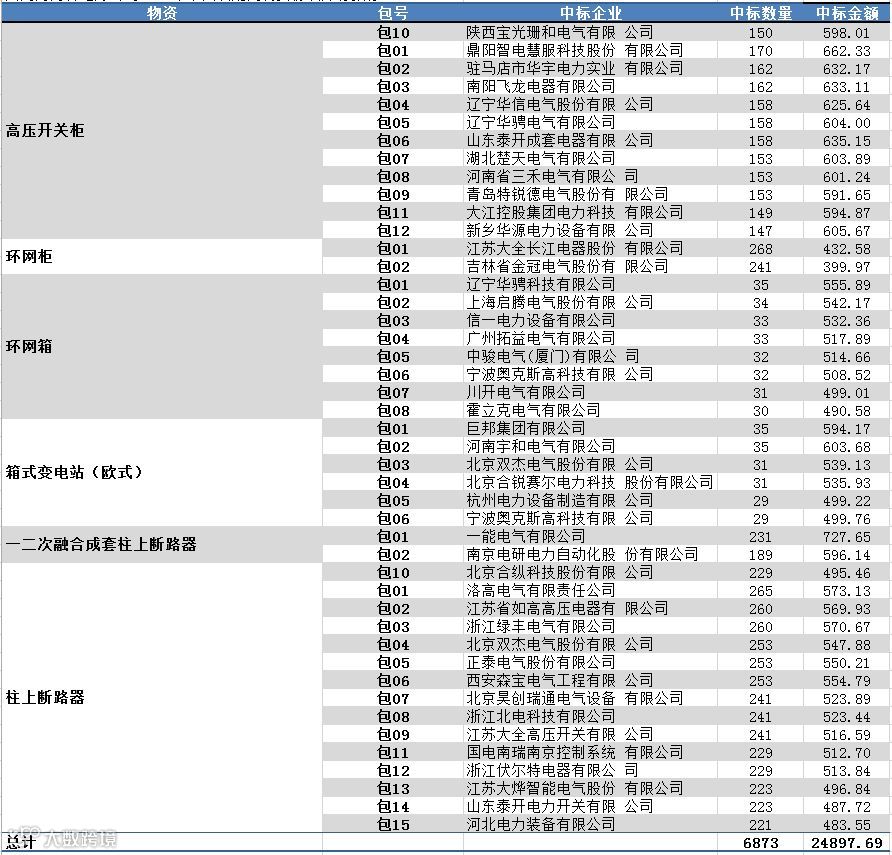Click company 吉林省金冠电气股份有限公司

pos(567,267)
